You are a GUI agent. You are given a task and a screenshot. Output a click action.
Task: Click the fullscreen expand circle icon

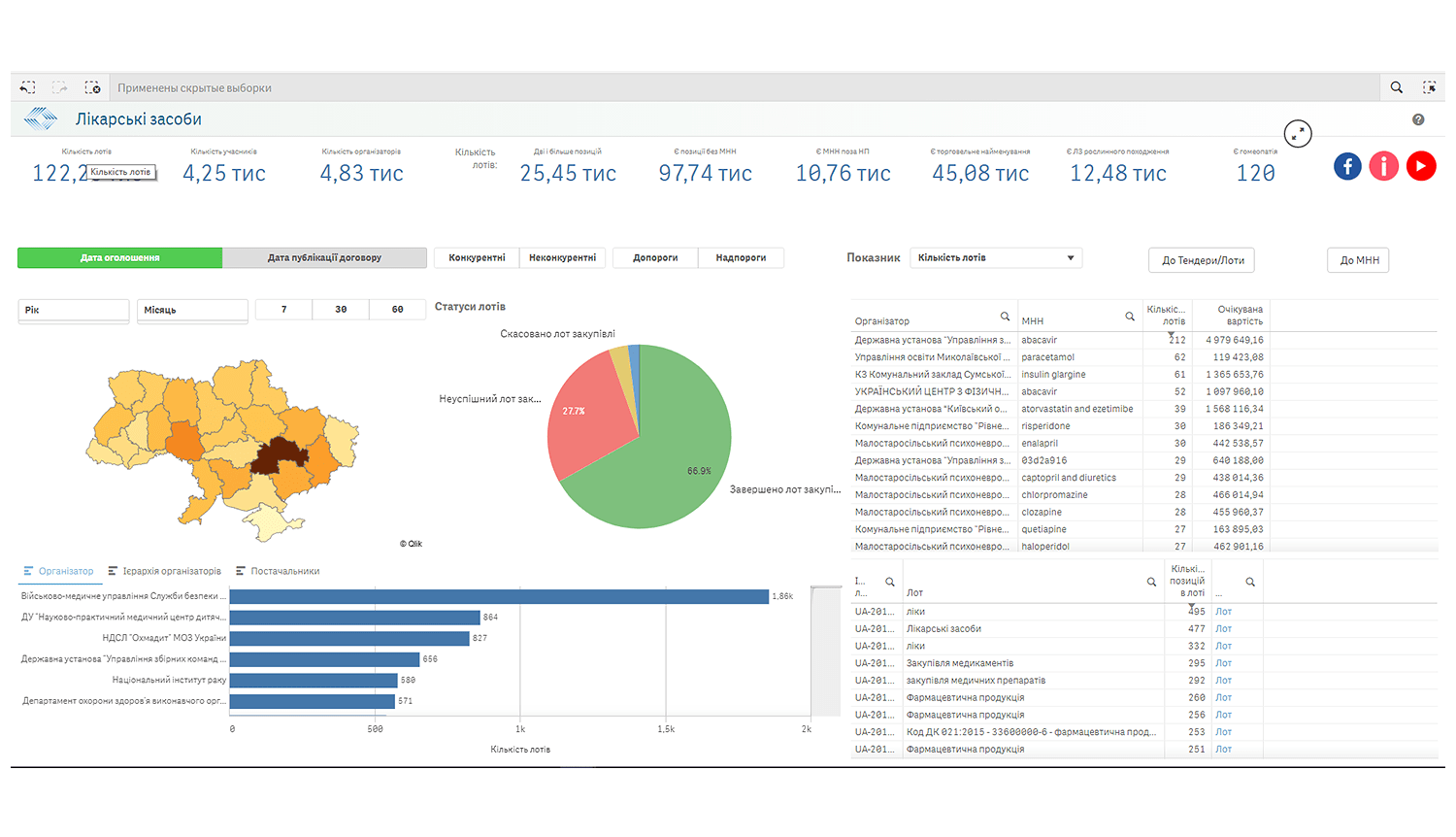pos(1298,133)
